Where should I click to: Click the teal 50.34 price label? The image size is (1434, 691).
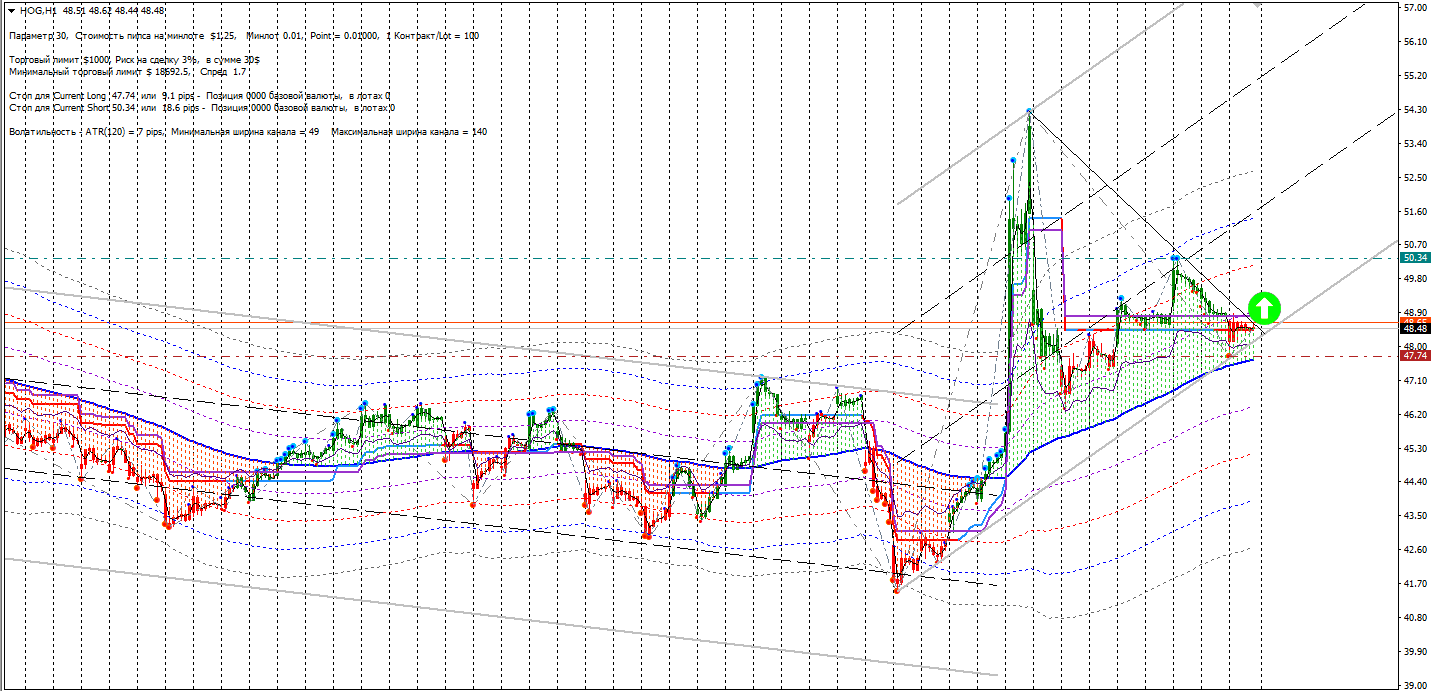click(1414, 258)
